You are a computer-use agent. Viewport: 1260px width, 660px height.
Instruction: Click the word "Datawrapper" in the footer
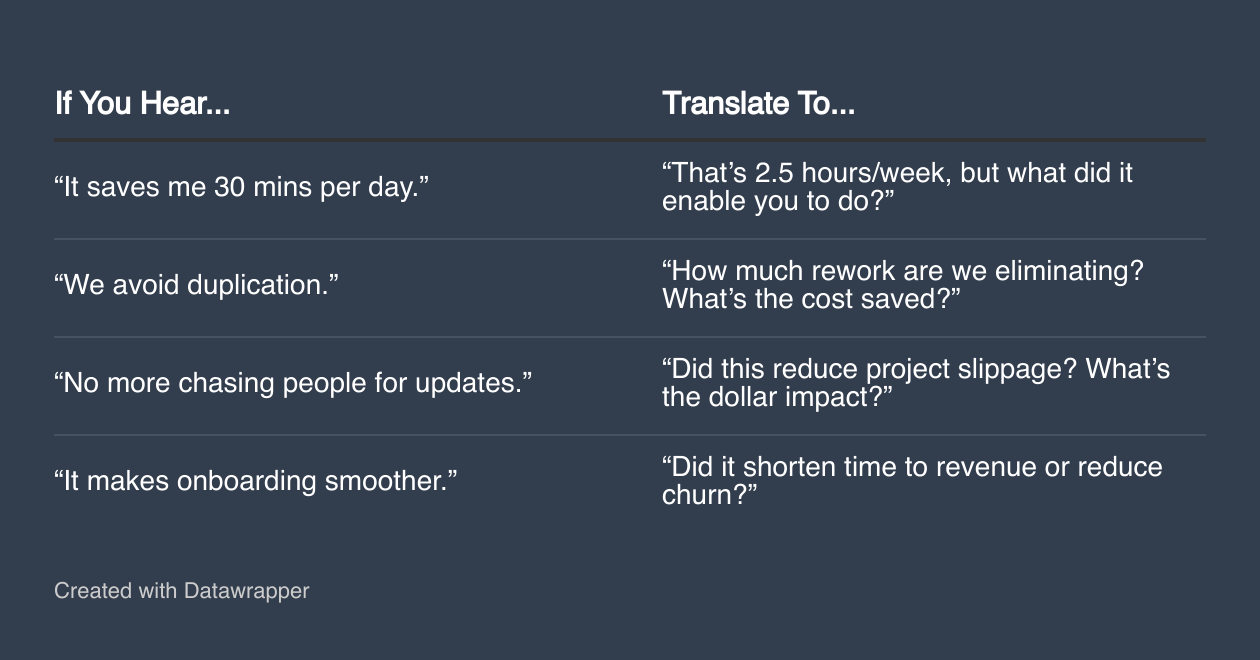(x=246, y=591)
